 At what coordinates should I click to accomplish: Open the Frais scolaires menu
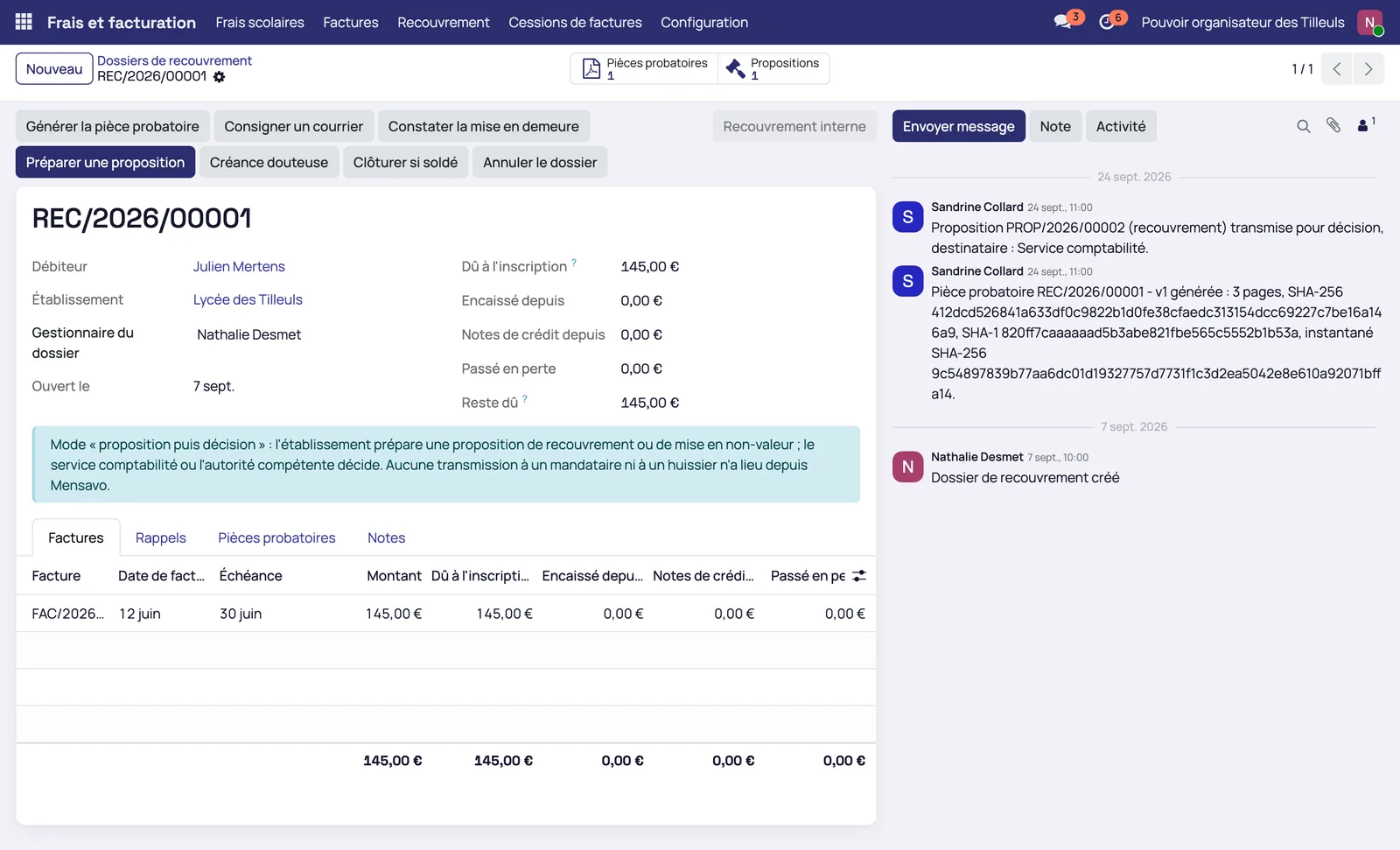pos(260,22)
